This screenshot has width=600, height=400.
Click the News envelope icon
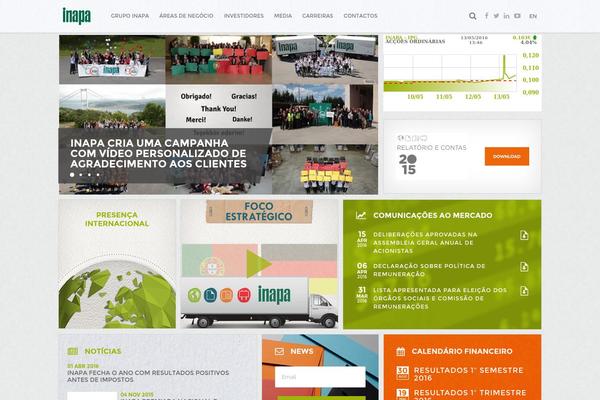[x=279, y=351]
